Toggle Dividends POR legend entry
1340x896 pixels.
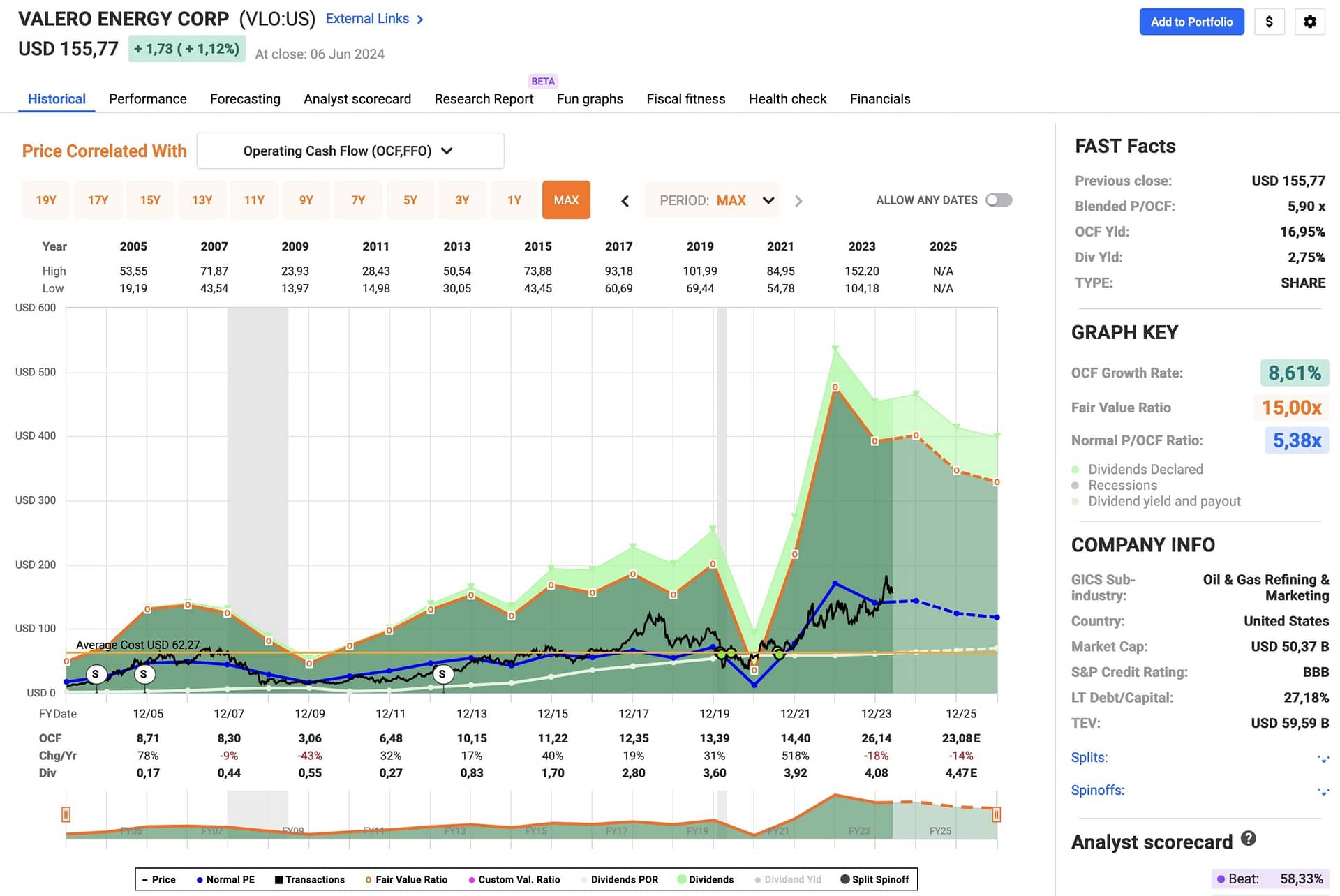tap(620, 879)
